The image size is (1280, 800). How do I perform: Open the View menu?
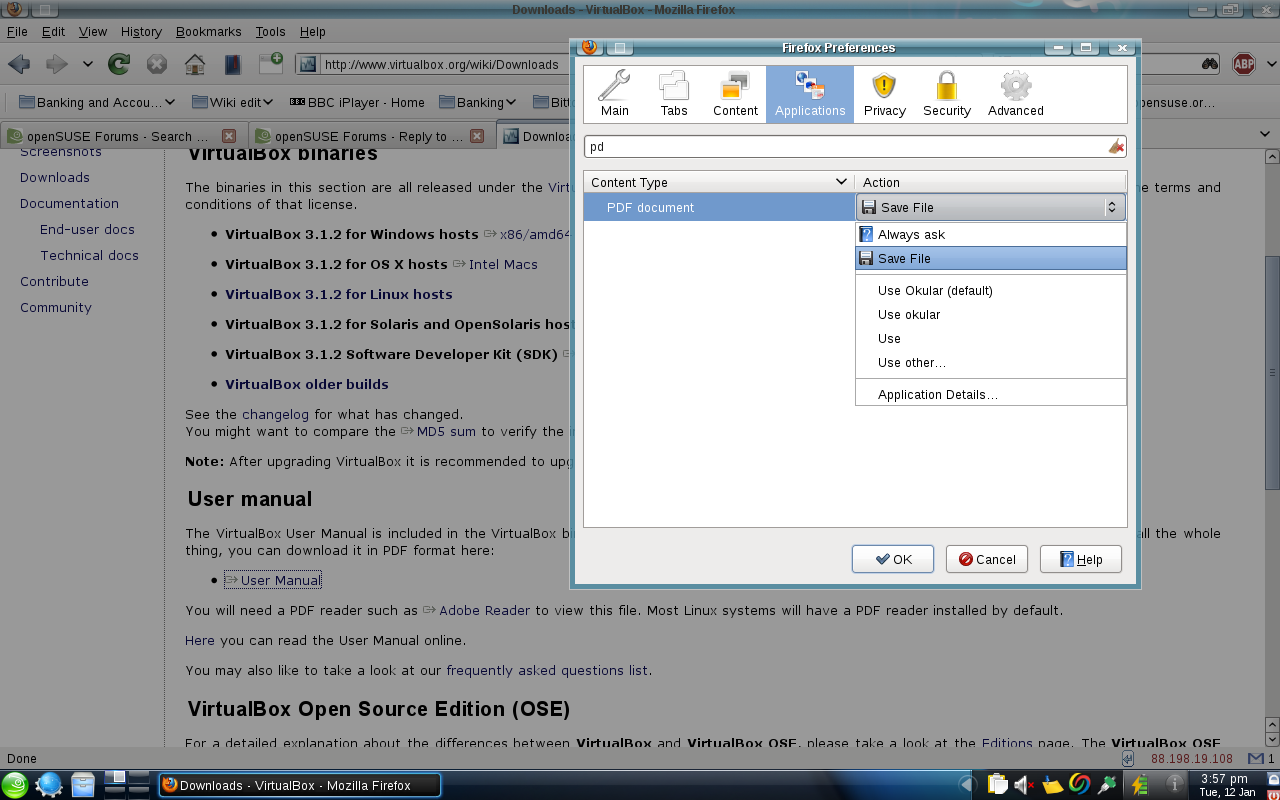coord(93,32)
